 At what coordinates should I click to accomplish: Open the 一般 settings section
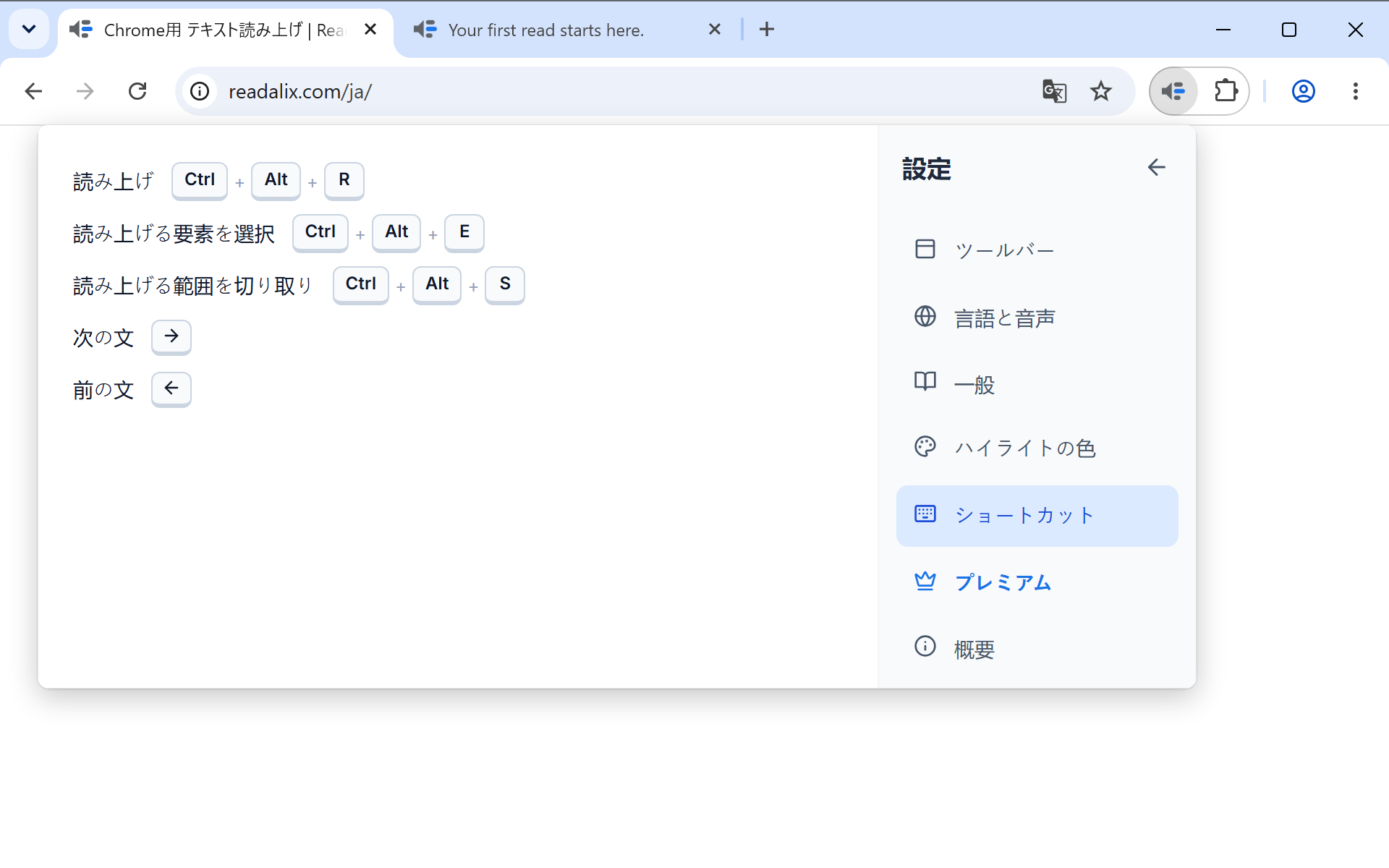1037,383
